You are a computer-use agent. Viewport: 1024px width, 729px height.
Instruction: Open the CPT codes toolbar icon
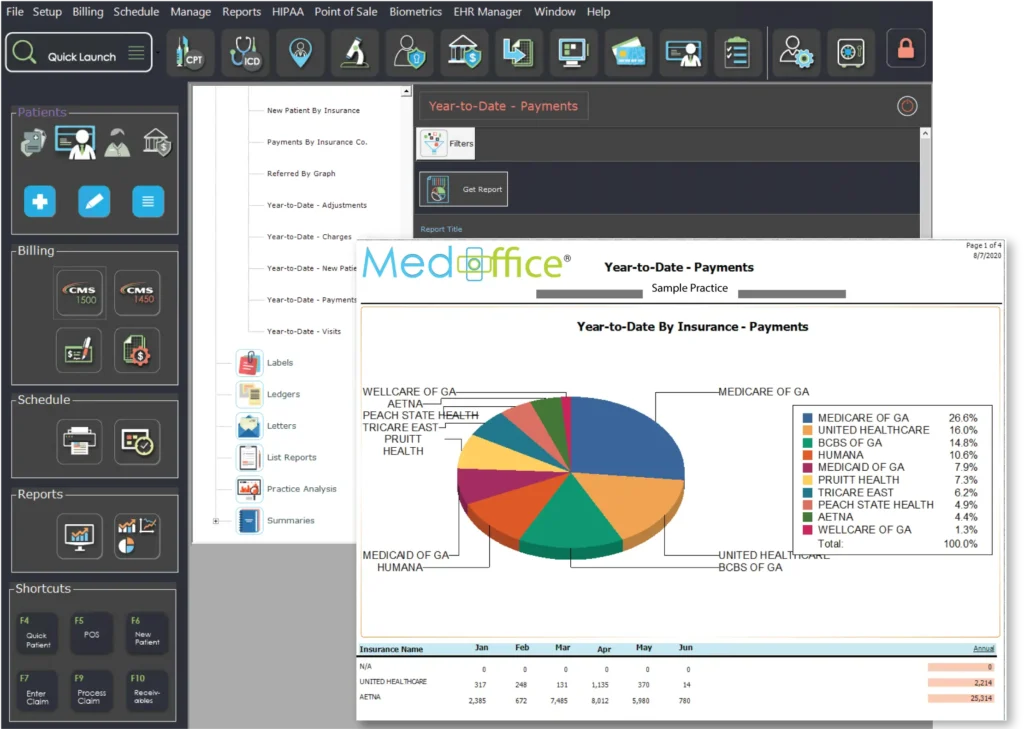[188, 52]
